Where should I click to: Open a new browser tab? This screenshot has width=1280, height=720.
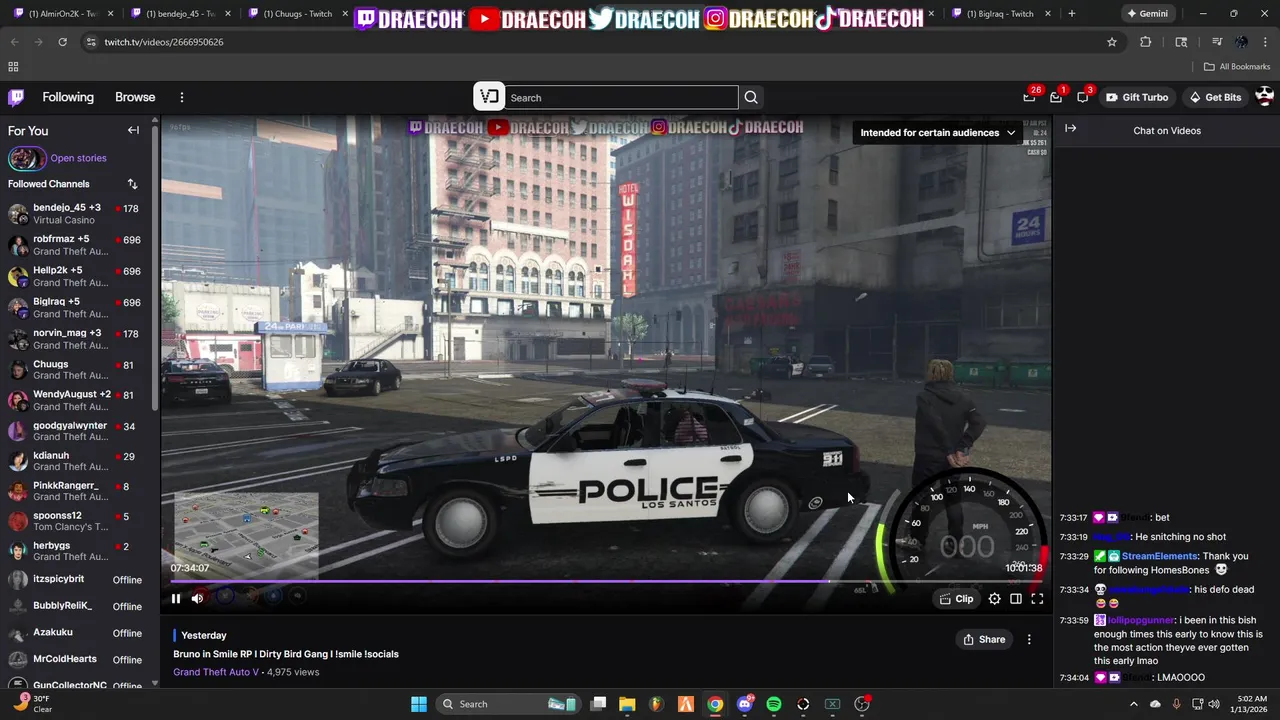pyautogui.click(x=1071, y=14)
